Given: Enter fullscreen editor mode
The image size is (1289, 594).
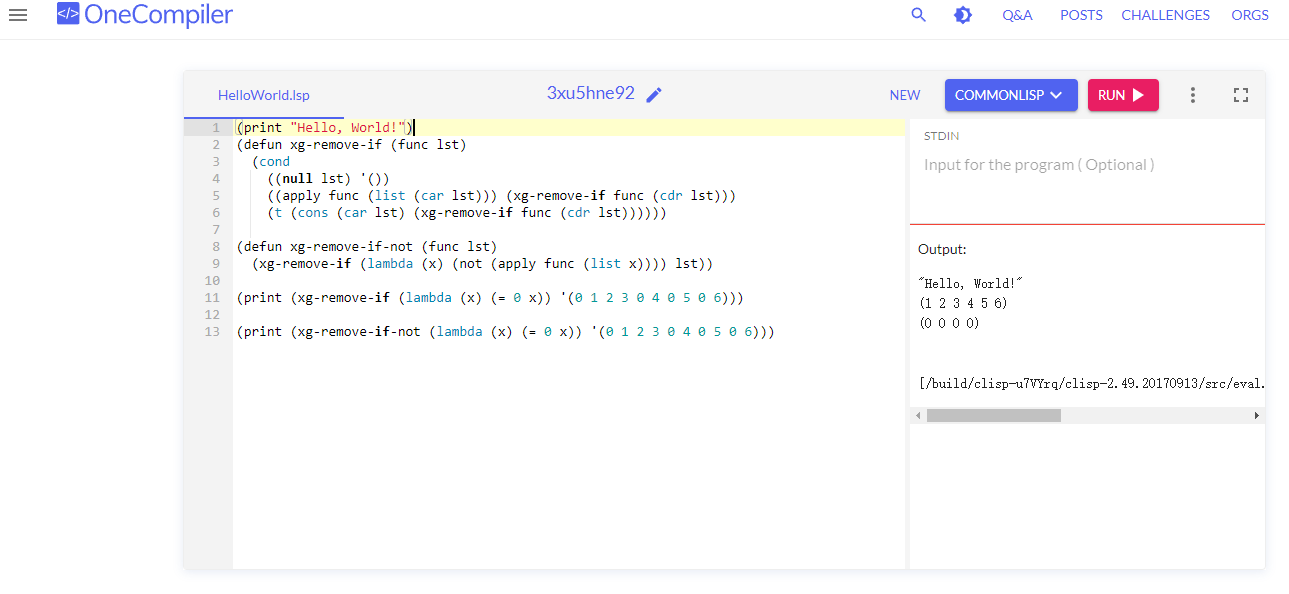Looking at the screenshot, I should click(1241, 95).
